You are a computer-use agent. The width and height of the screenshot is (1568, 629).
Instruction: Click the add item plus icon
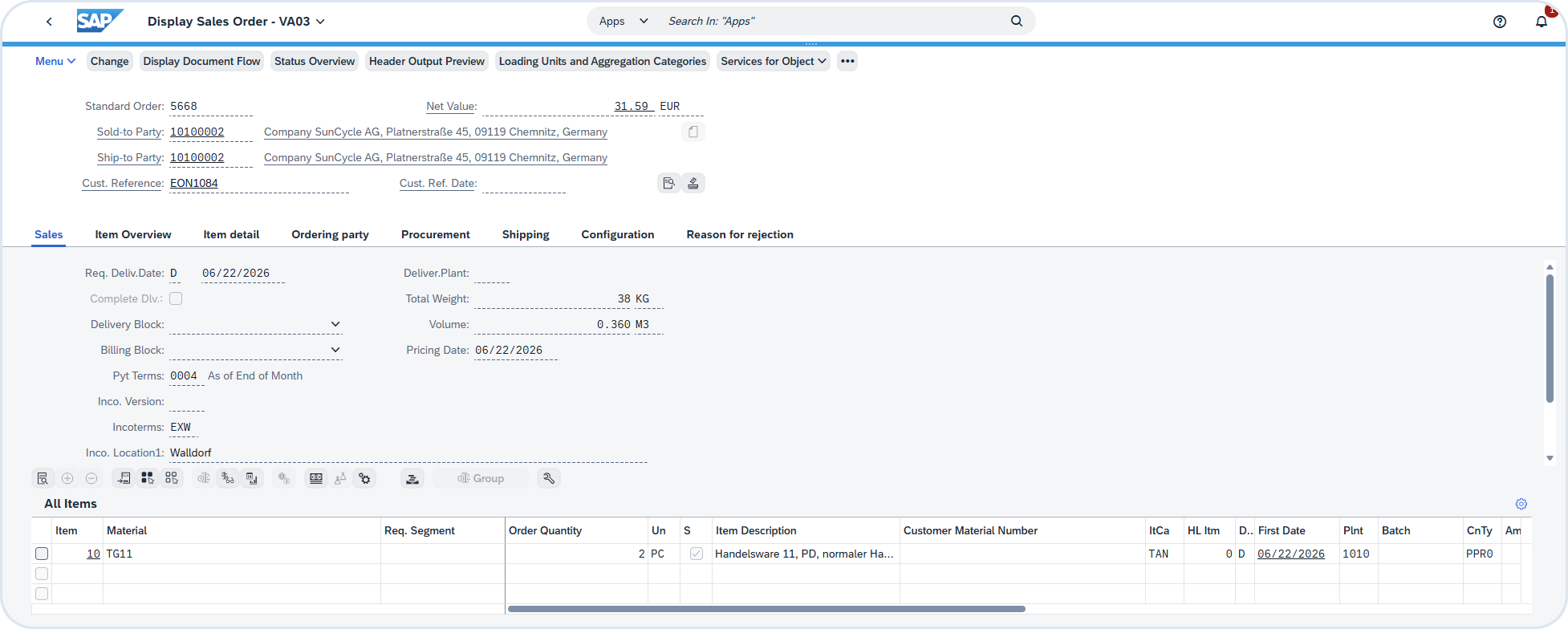[67, 478]
